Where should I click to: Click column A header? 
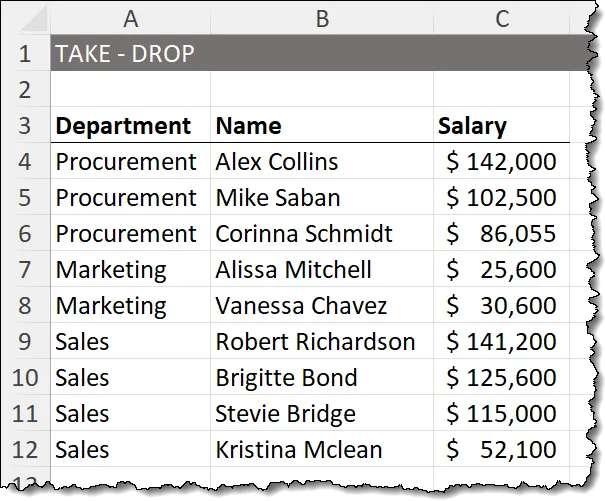click(131, 17)
